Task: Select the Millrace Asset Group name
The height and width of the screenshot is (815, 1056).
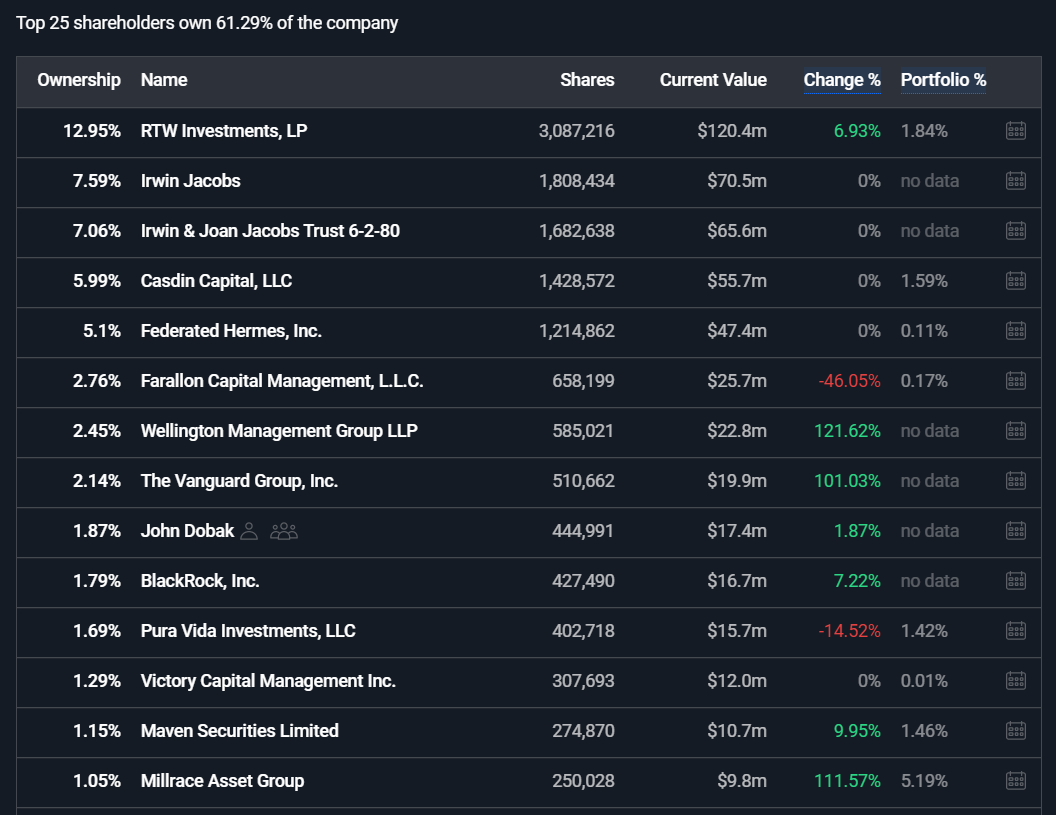Action: click(x=222, y=781)
